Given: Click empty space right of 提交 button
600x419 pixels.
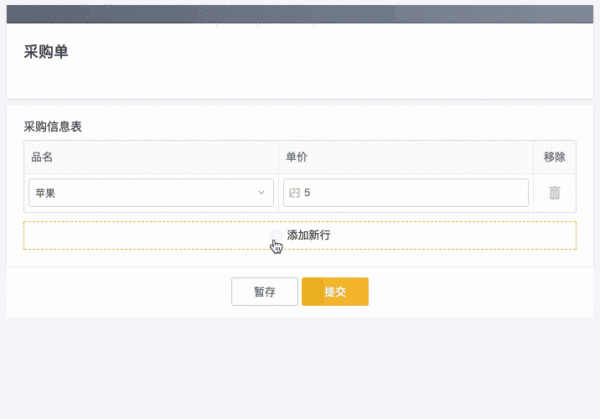Looking at the screenshot, I should pyautogui.click(x=478, y=292).
